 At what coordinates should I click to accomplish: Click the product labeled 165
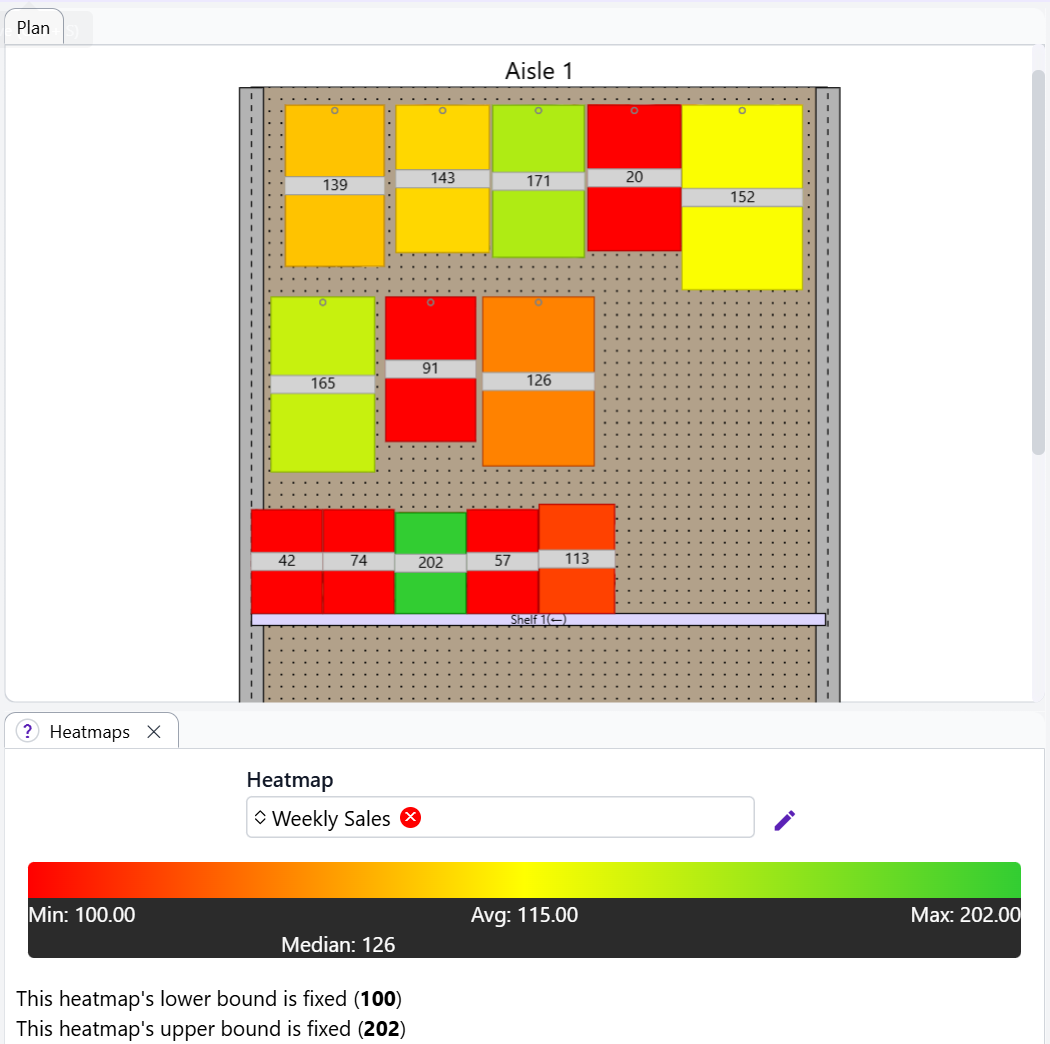[322, 383]
